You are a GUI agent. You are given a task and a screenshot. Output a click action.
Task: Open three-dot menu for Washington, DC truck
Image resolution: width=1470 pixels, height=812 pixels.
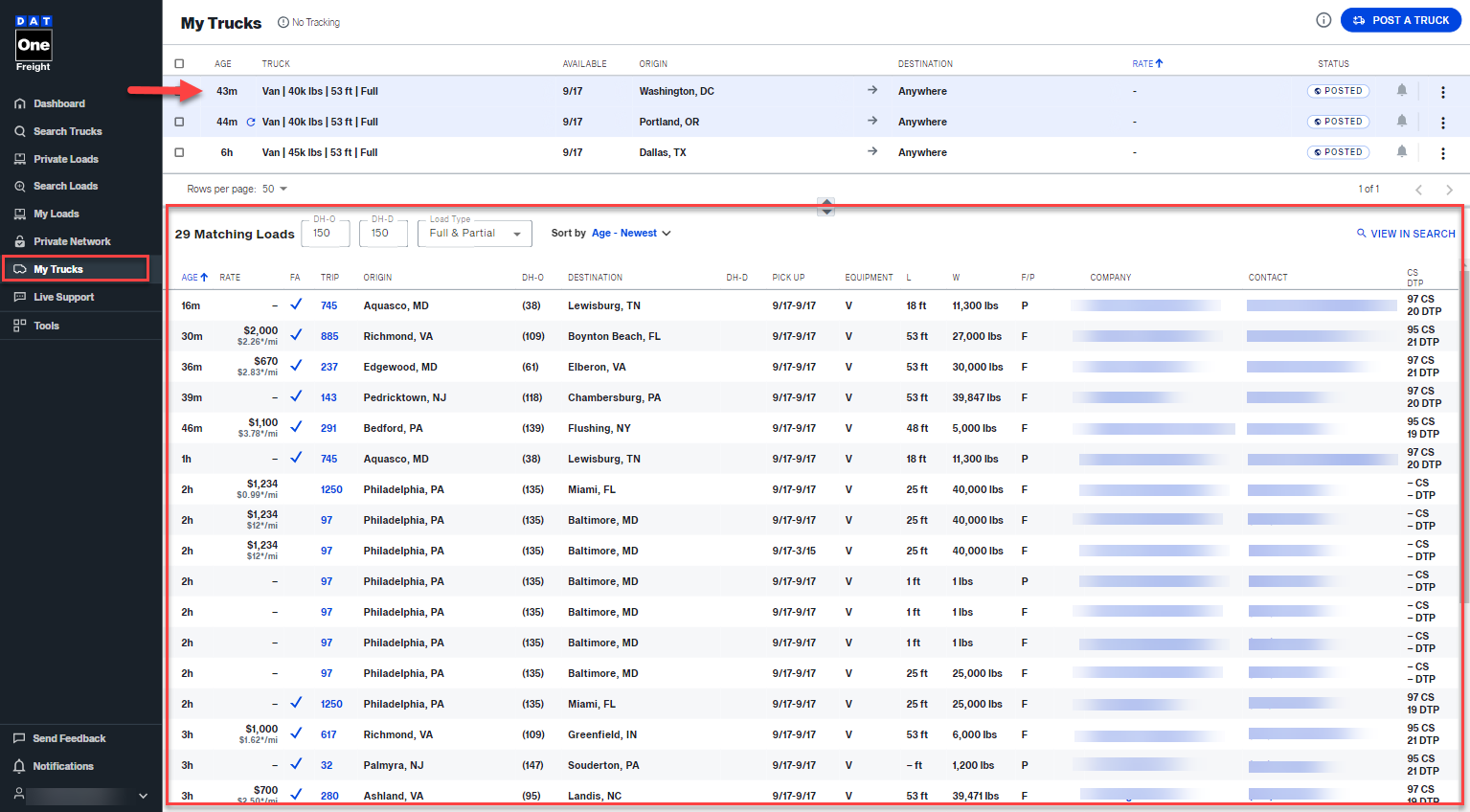coord(1442,92)
